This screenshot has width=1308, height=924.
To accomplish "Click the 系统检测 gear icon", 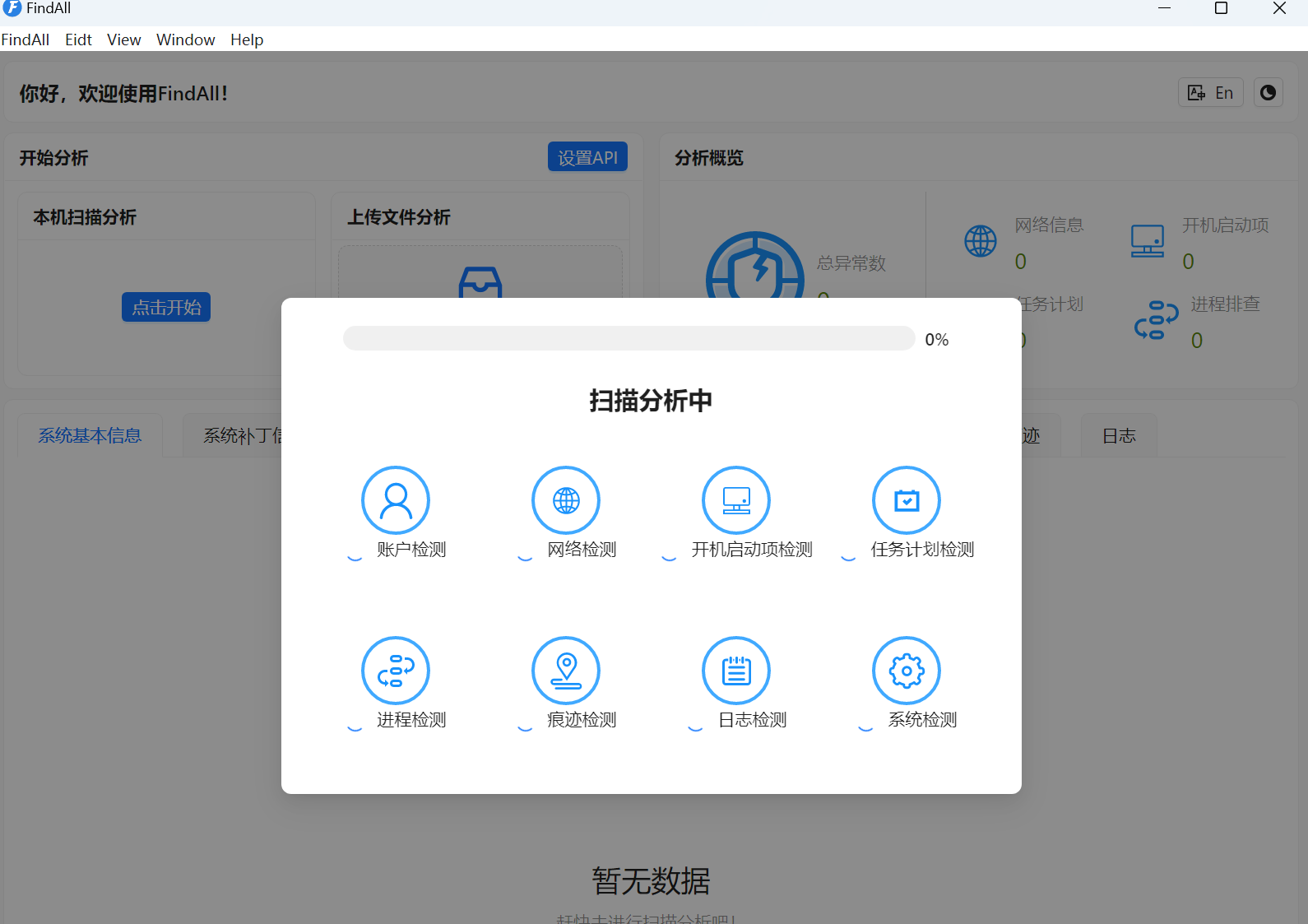I will [x=907, y=671].
